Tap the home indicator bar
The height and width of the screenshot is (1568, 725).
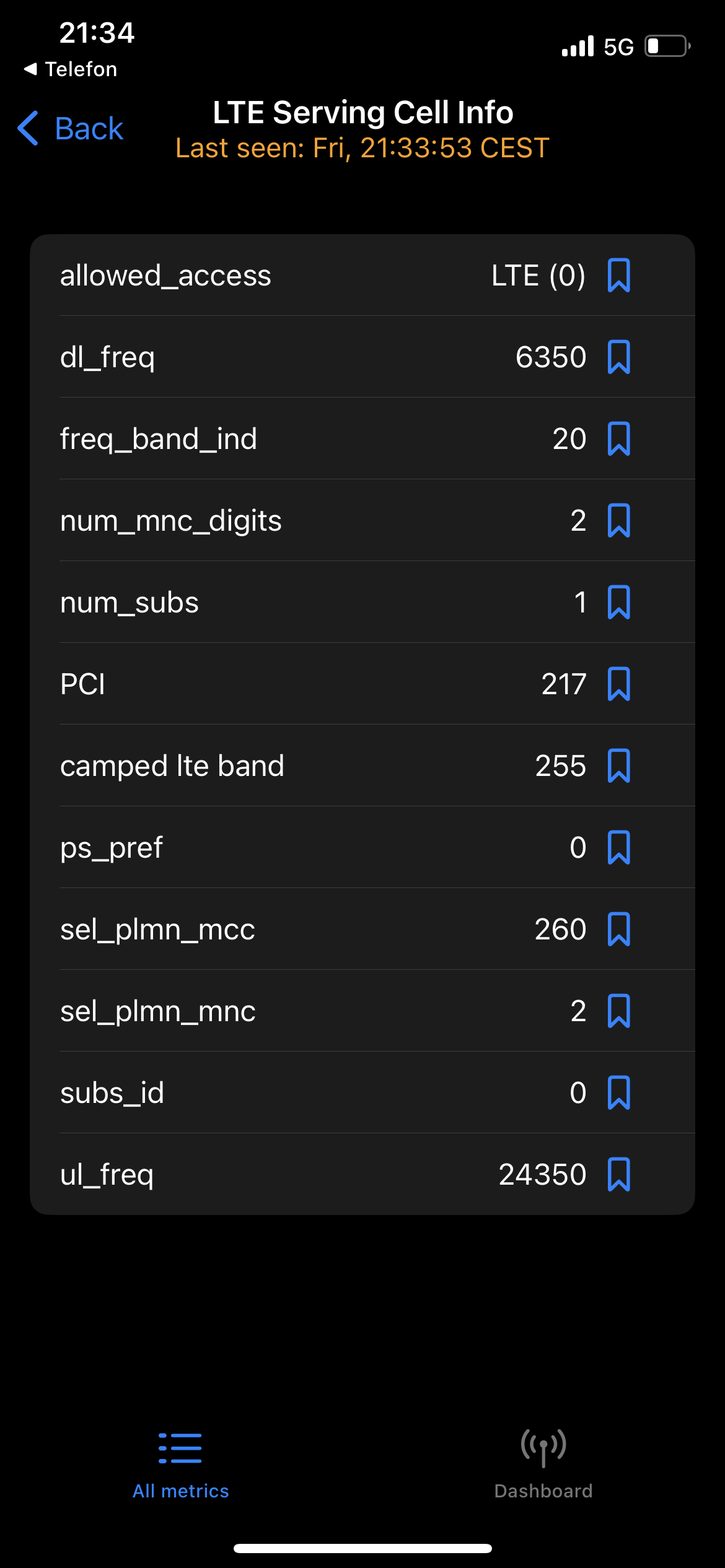pos(362,1549)
